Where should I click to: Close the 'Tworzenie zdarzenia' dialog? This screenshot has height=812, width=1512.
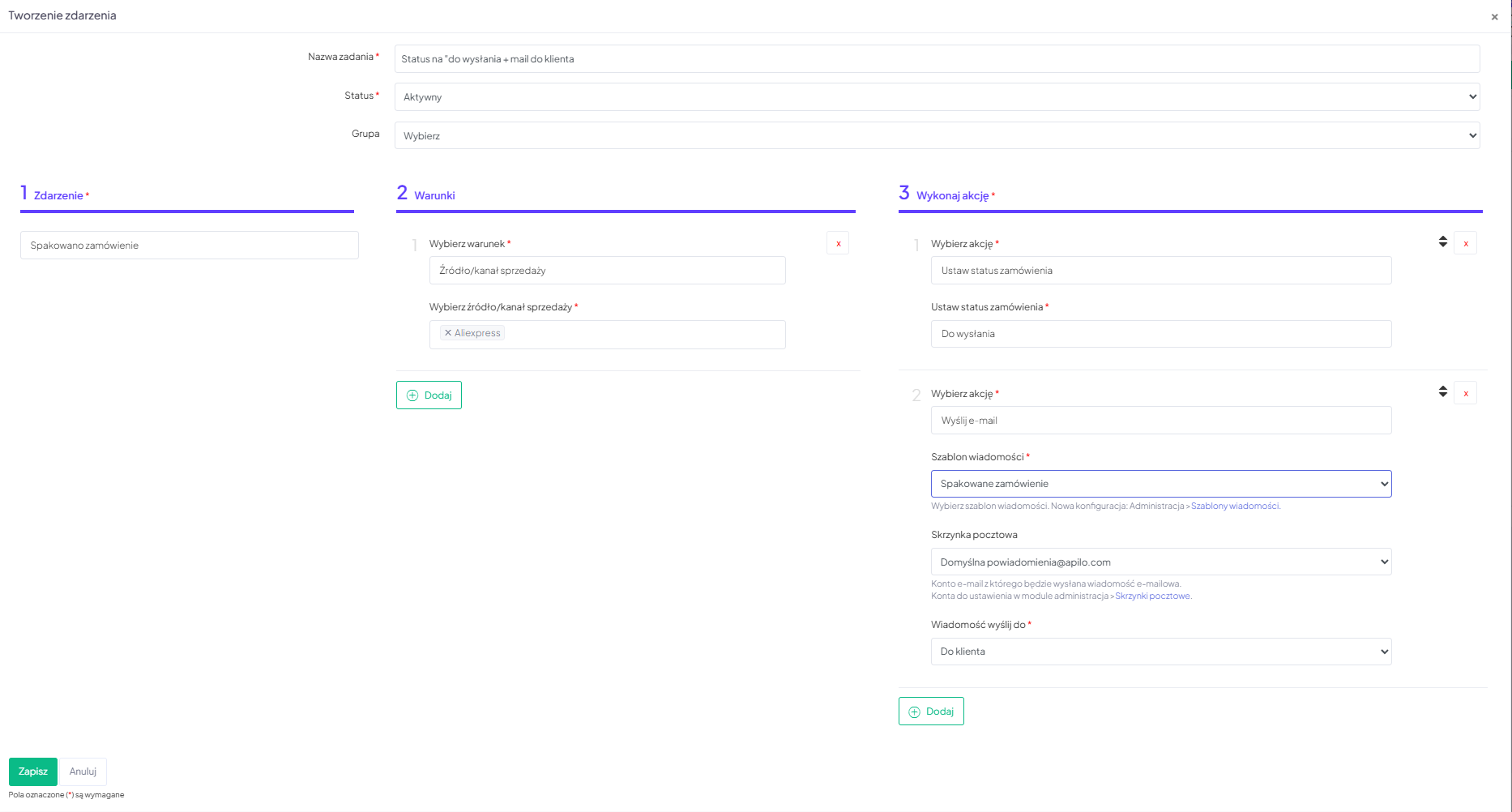pos(1494,17)
